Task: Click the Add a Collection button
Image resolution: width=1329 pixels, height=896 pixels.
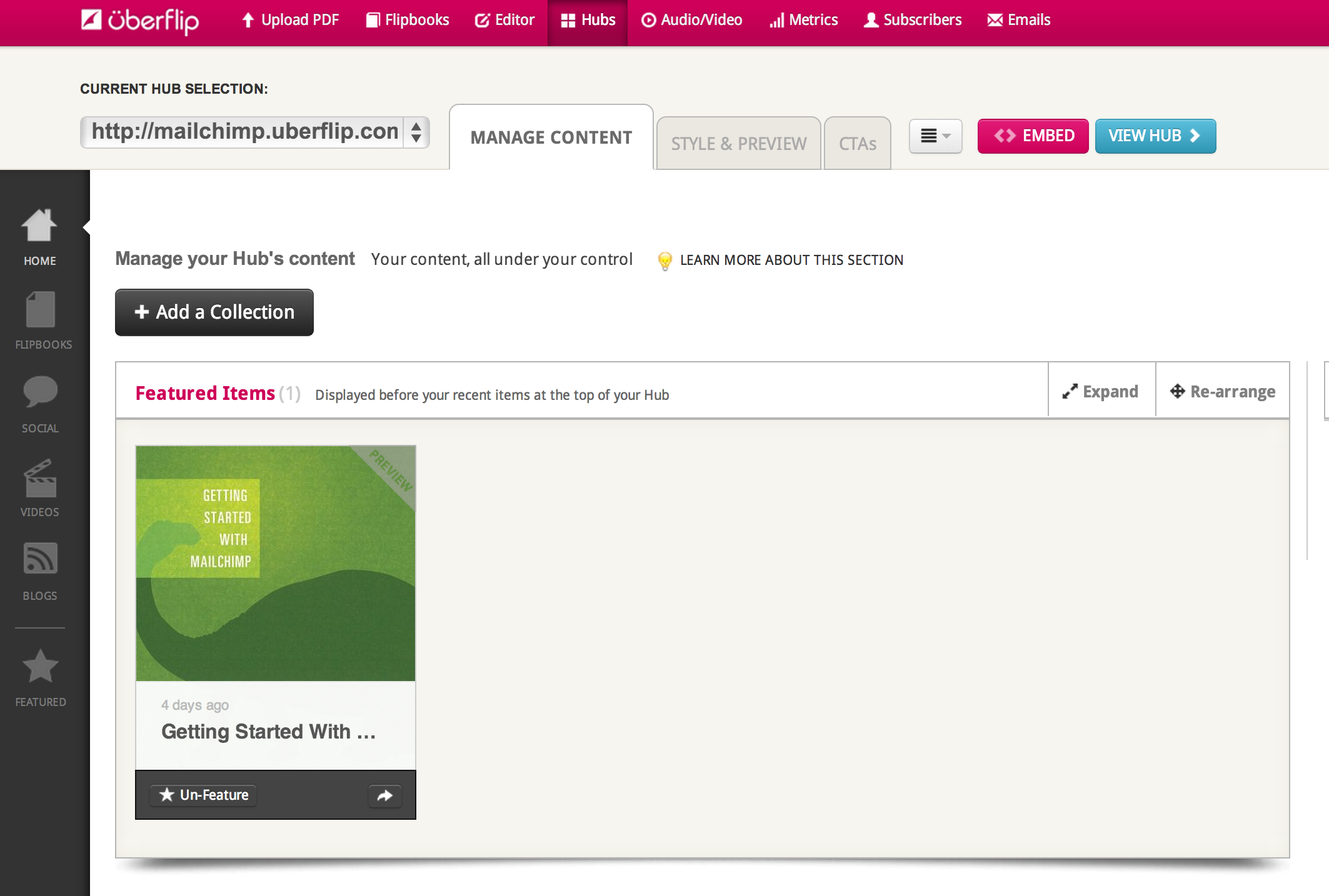Action: tap(214, 312)
